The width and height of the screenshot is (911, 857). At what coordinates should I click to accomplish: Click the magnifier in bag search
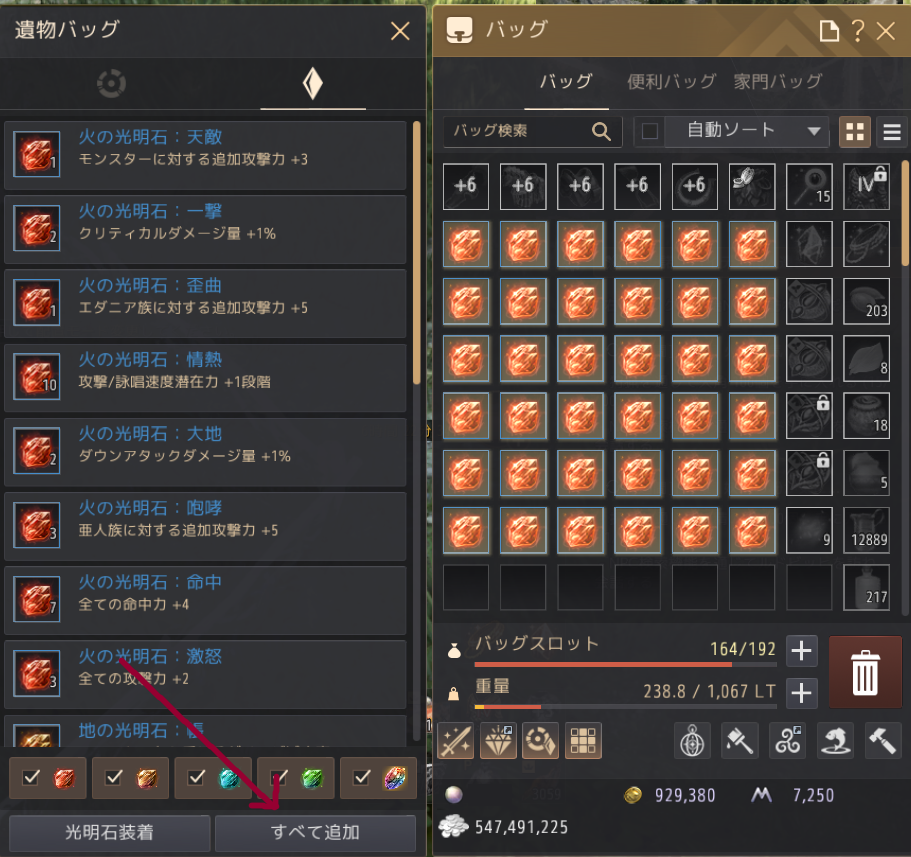601,131
